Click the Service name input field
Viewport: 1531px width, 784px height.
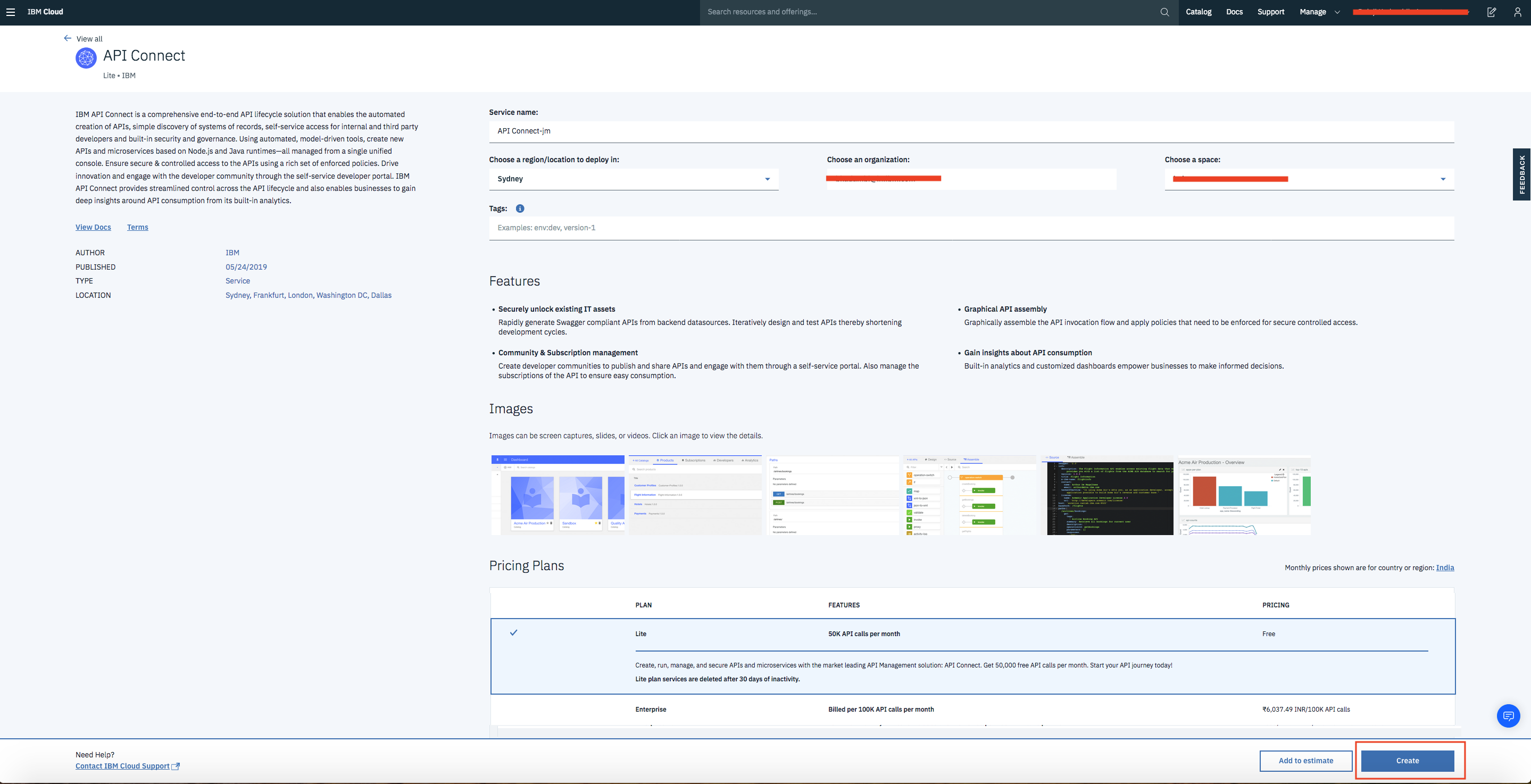[x=971, y=131]
